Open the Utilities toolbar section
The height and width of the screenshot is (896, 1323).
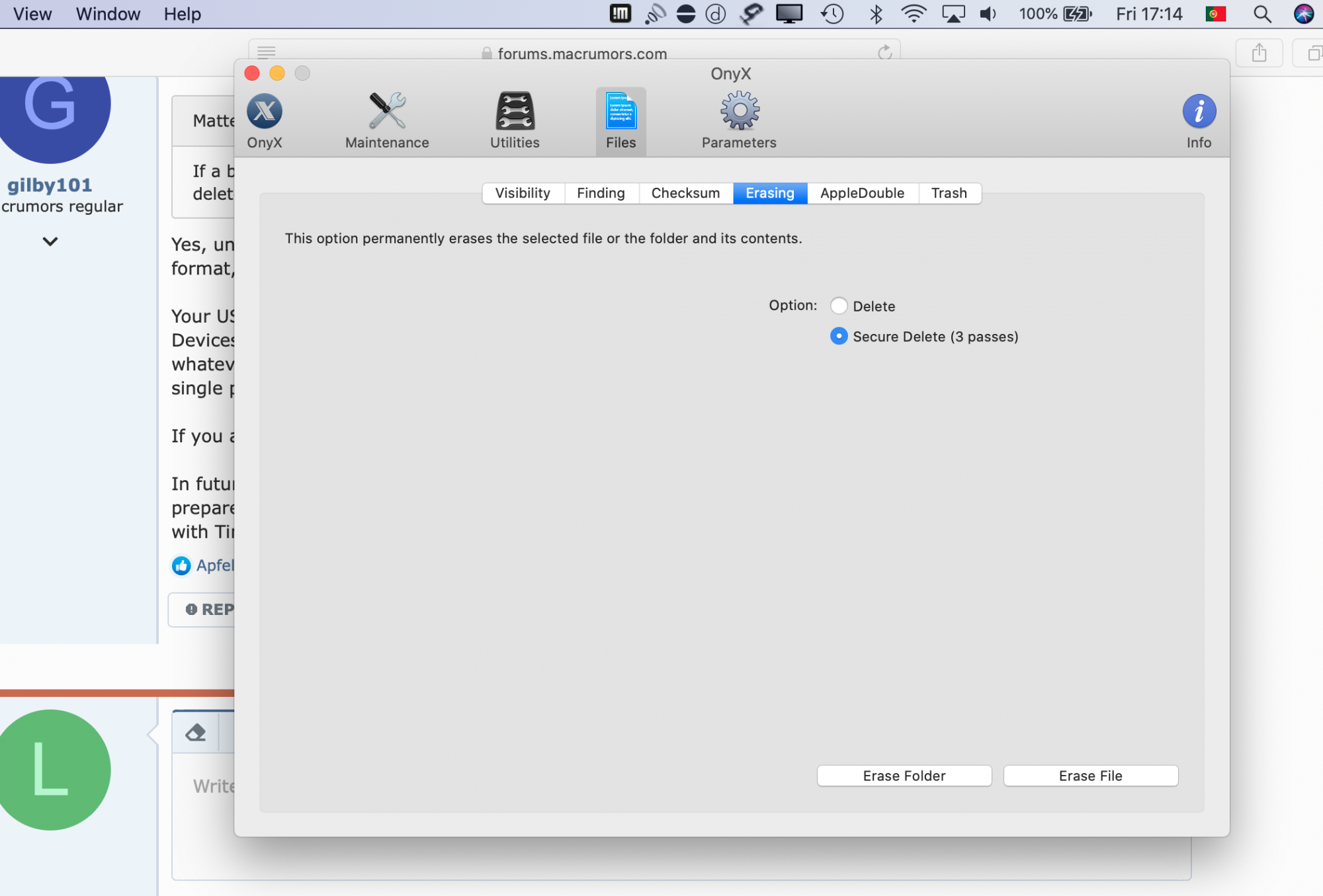(515, 122)
